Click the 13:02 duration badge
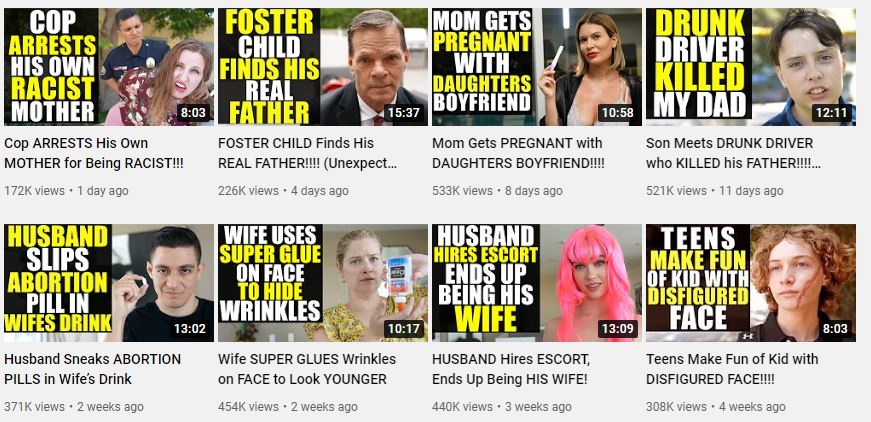Image resolution: width=871 pixels, height=422 pixels. click(190, 329)
